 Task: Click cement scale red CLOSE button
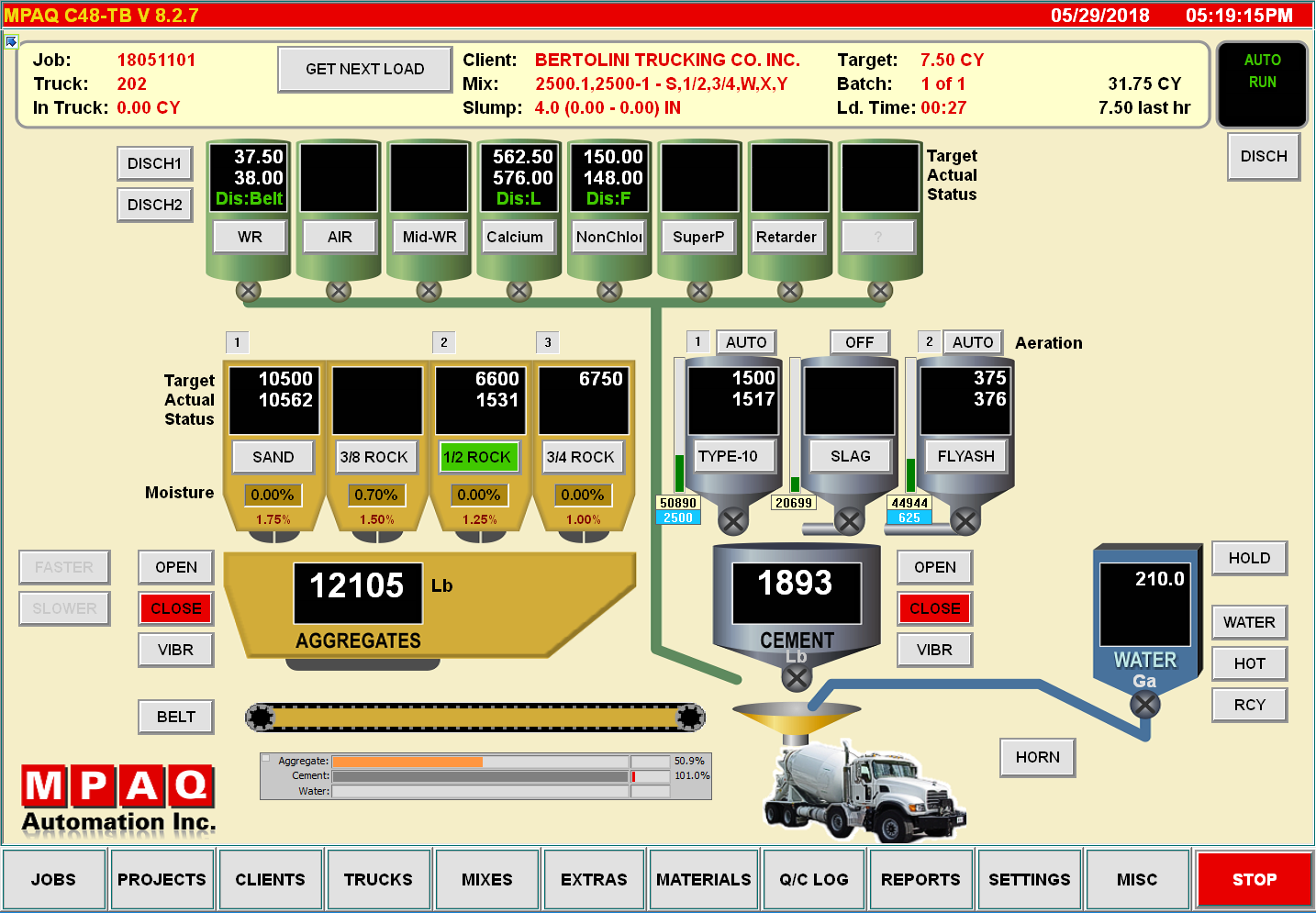[935, 608]
